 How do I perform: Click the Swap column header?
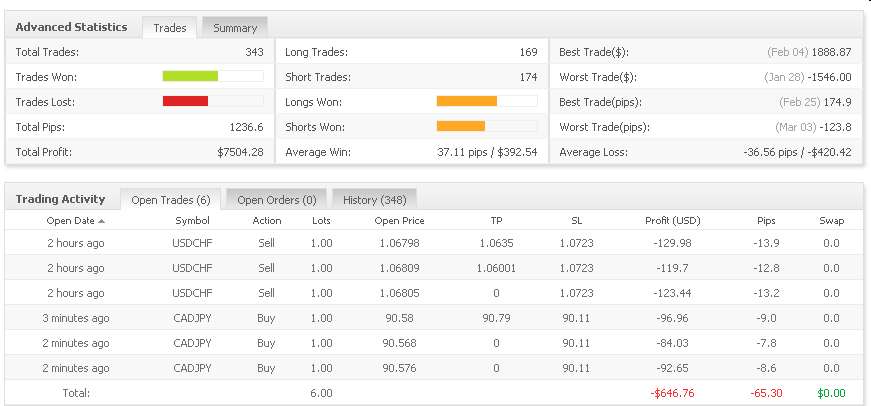click(x=831, y=221)
